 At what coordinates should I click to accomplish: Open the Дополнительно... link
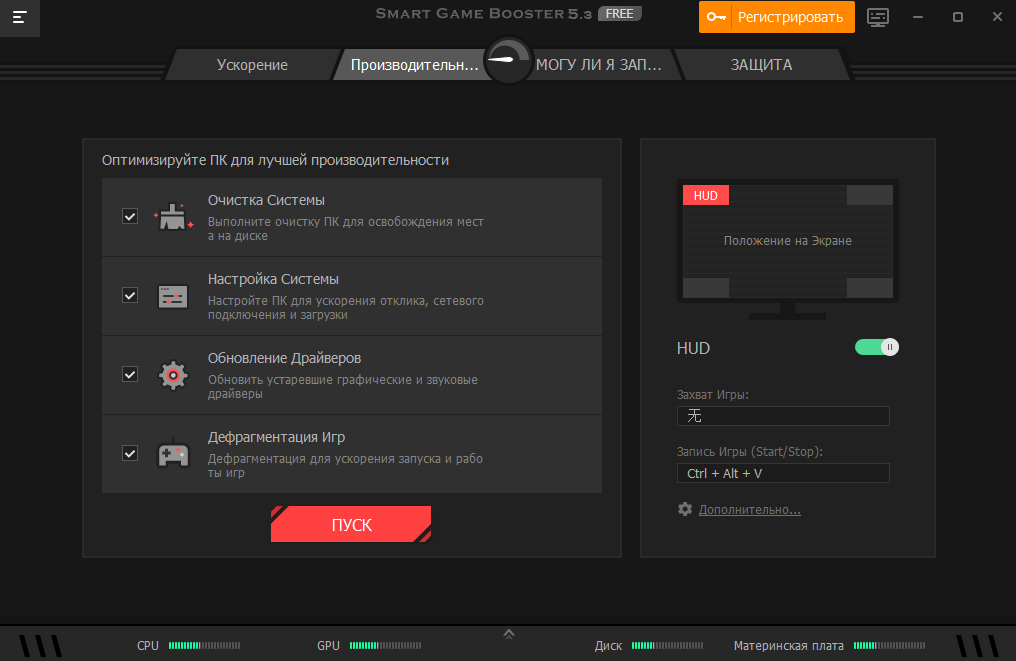750,510
